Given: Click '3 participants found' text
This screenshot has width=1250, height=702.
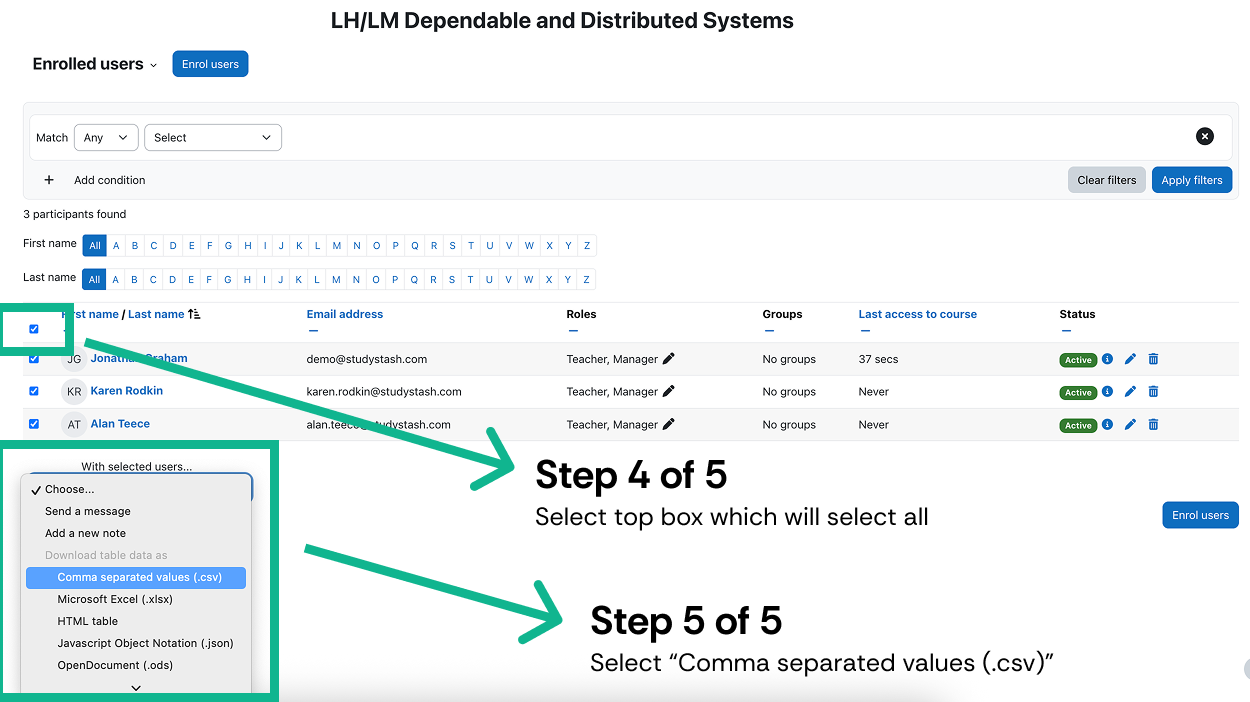Looking at the screenshot, I should pyautogui.click(x=75, y=214).
